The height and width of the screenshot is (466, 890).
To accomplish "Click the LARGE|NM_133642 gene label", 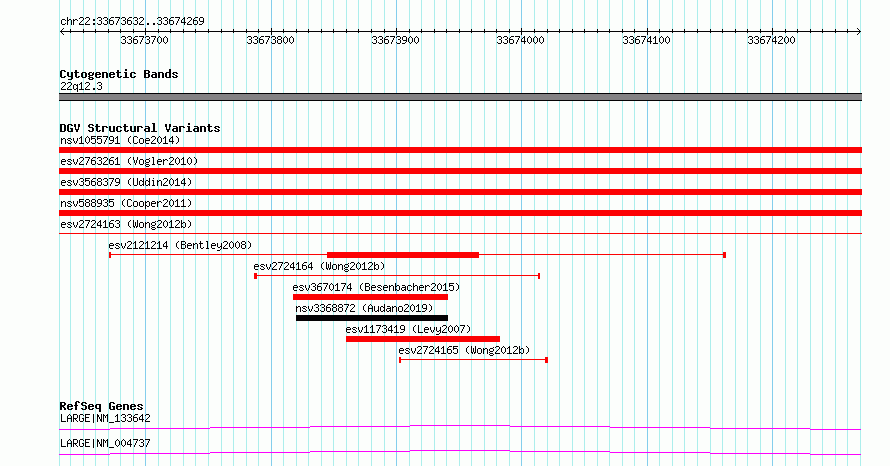I will click(x=106, y=418).
